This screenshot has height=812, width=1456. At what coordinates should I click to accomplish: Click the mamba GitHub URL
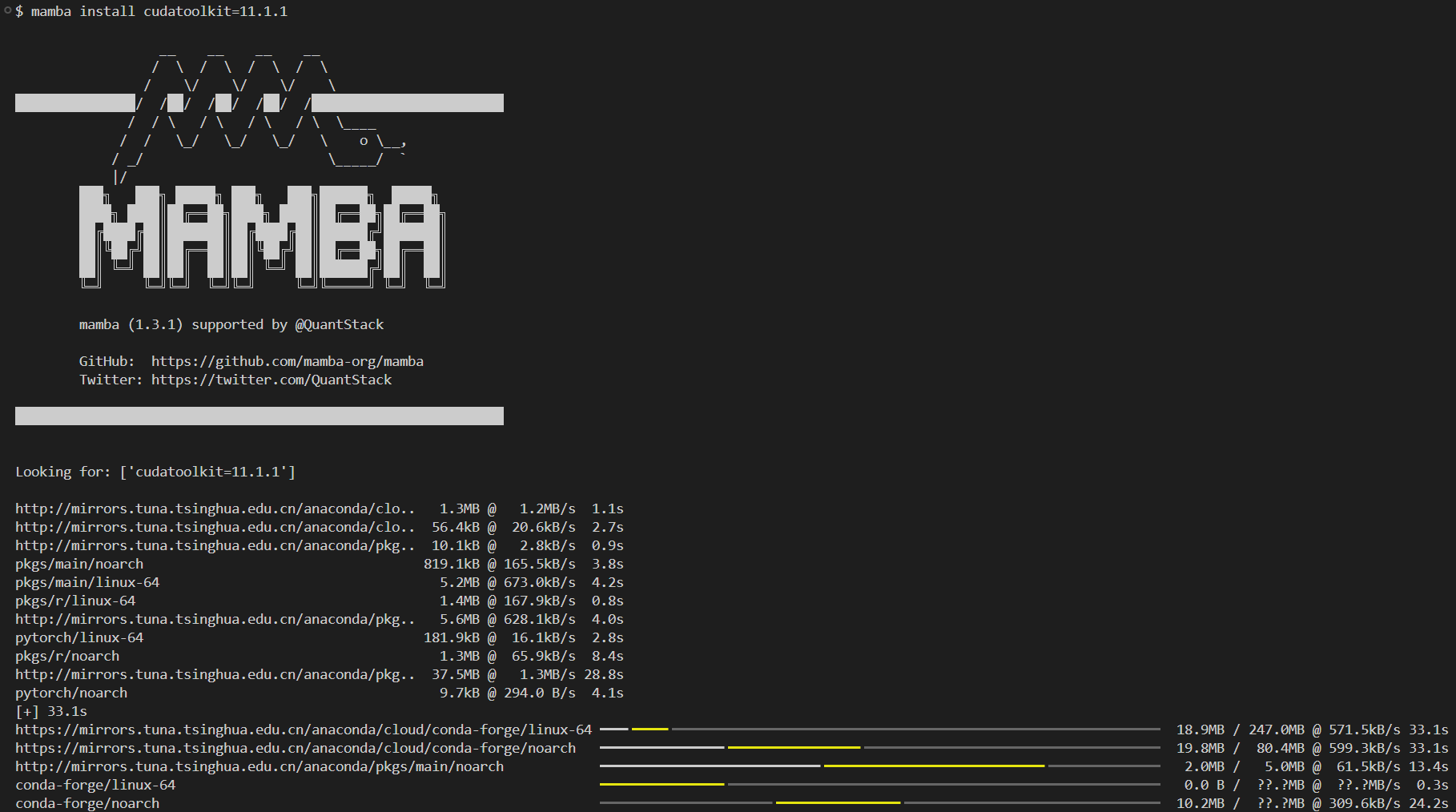click(x=288, y=361)
